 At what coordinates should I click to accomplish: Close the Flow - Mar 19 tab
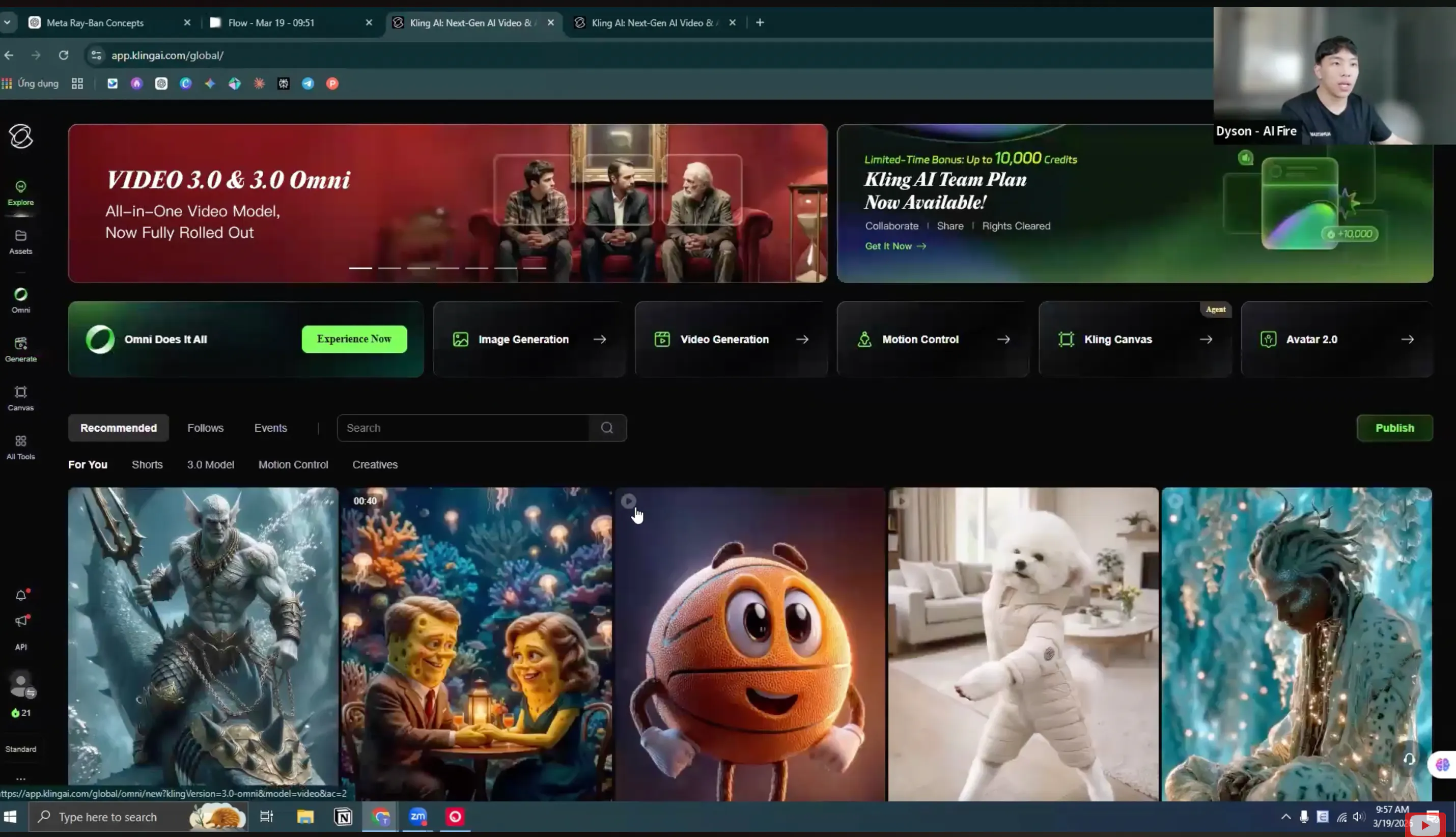click(x=369, y=22)
